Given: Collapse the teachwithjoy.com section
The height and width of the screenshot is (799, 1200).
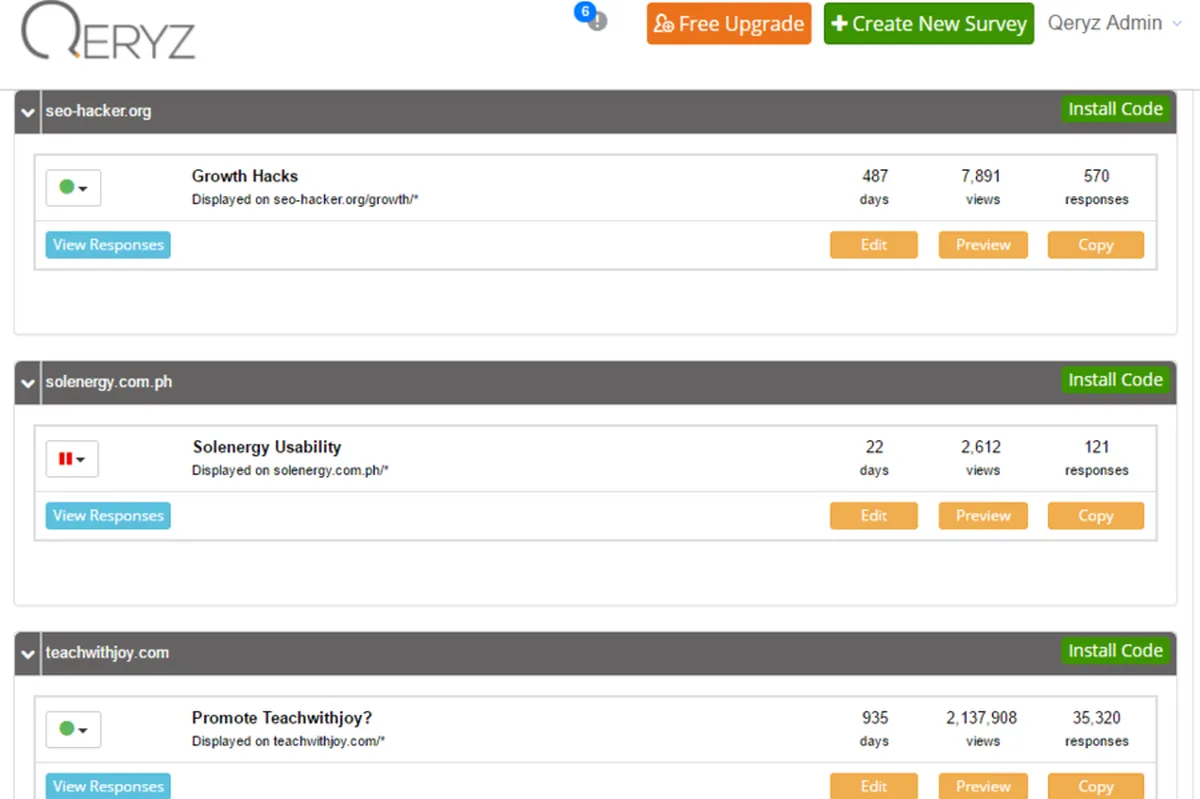Looking at the screenshot, I should point(28,654).
